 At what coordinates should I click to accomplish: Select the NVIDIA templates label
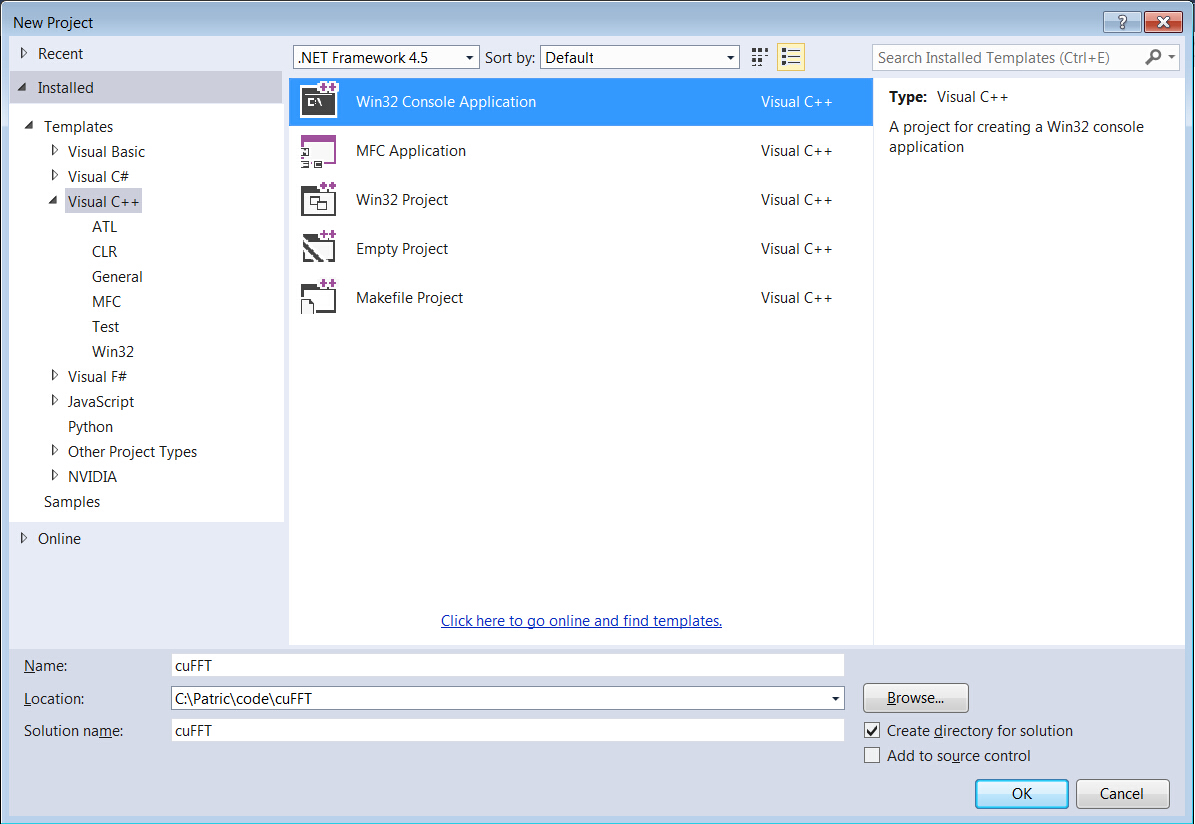coord(92,476)
